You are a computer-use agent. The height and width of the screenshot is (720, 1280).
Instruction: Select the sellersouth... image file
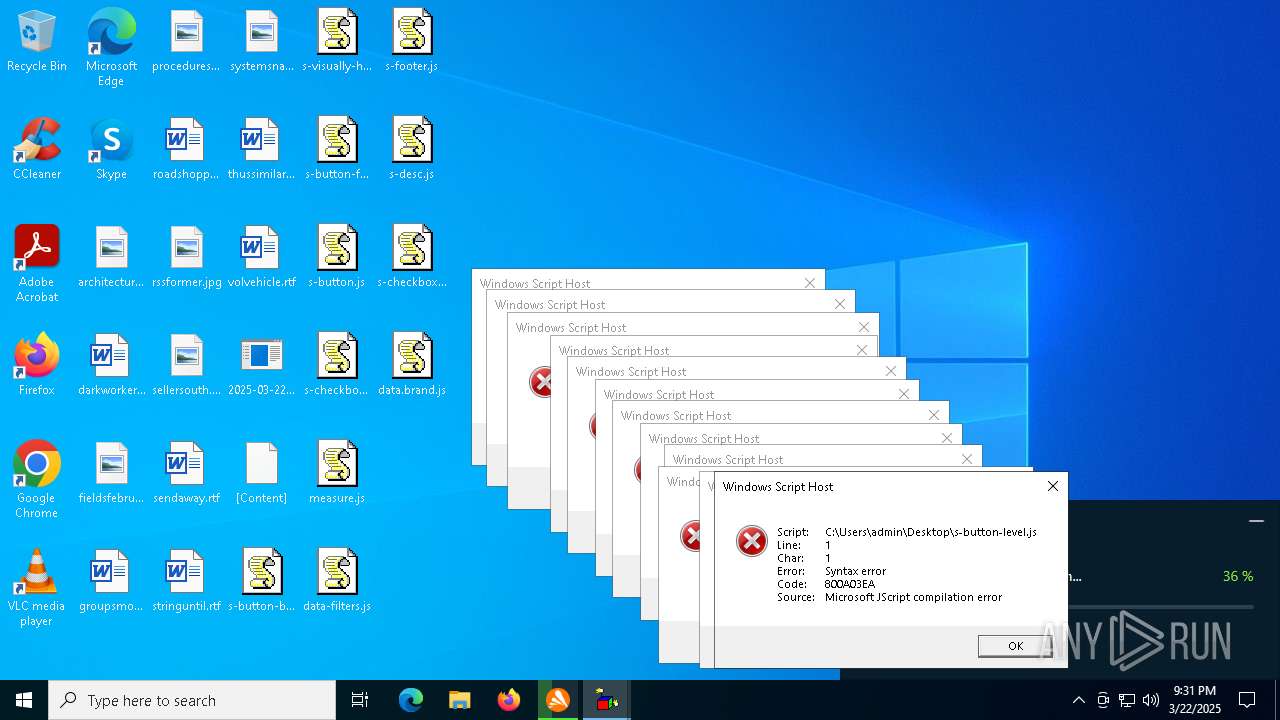point(186,366)
